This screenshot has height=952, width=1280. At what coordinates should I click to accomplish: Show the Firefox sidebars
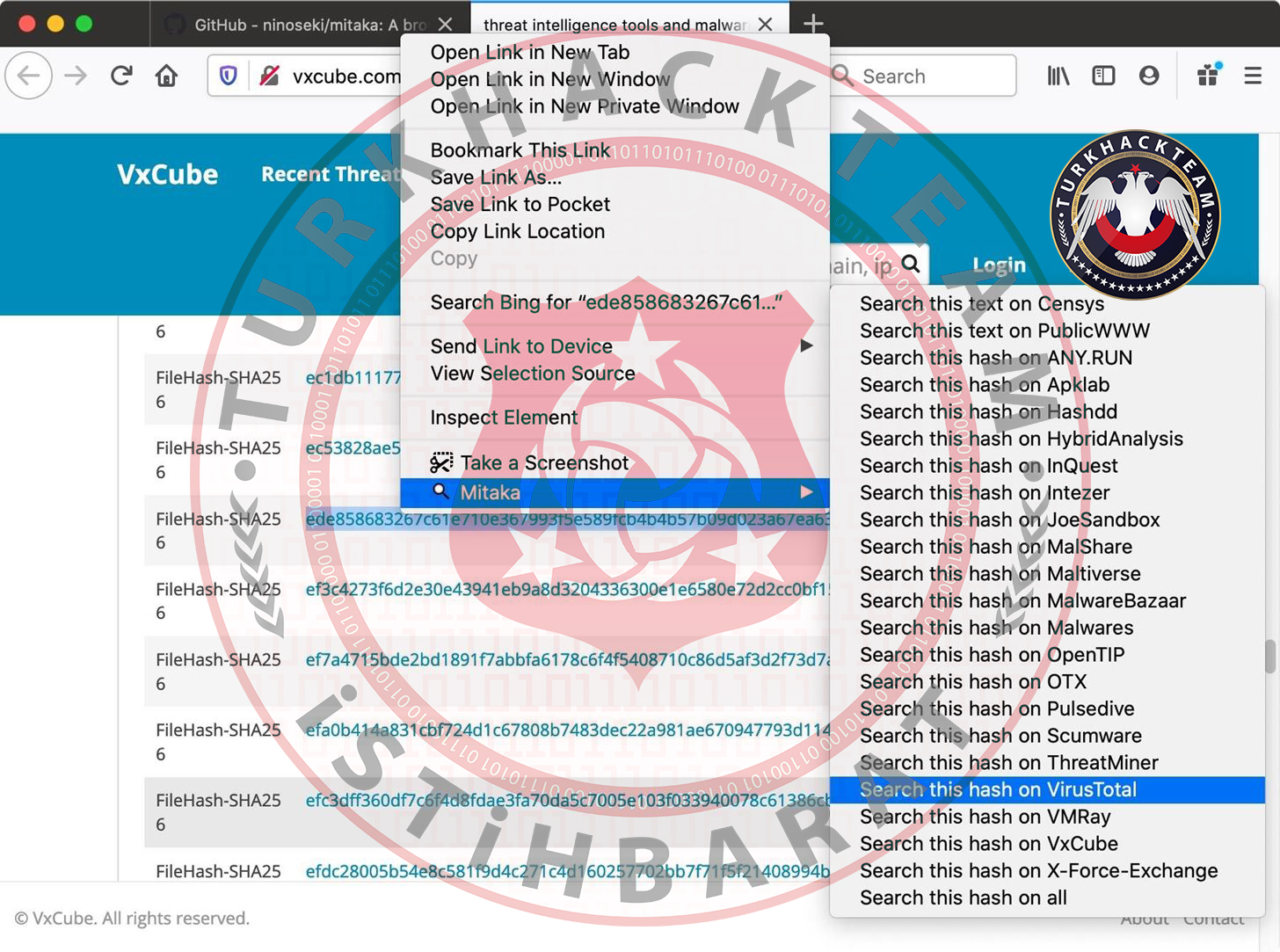pyautogui.click(x=1103, y=76)
